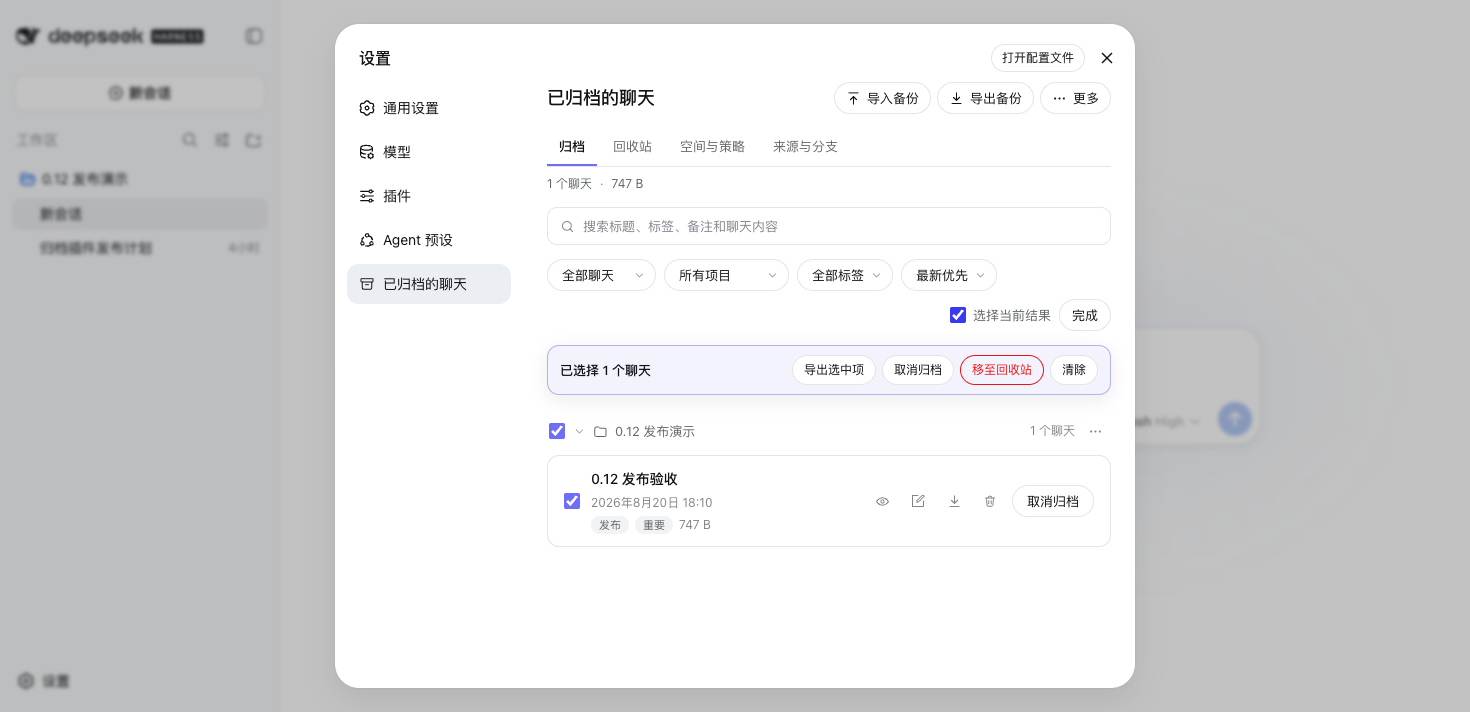Open the 全部聊天 filter dropdown
The width and height of the screenshot is (1470, 712).
[x=601, y=275]
